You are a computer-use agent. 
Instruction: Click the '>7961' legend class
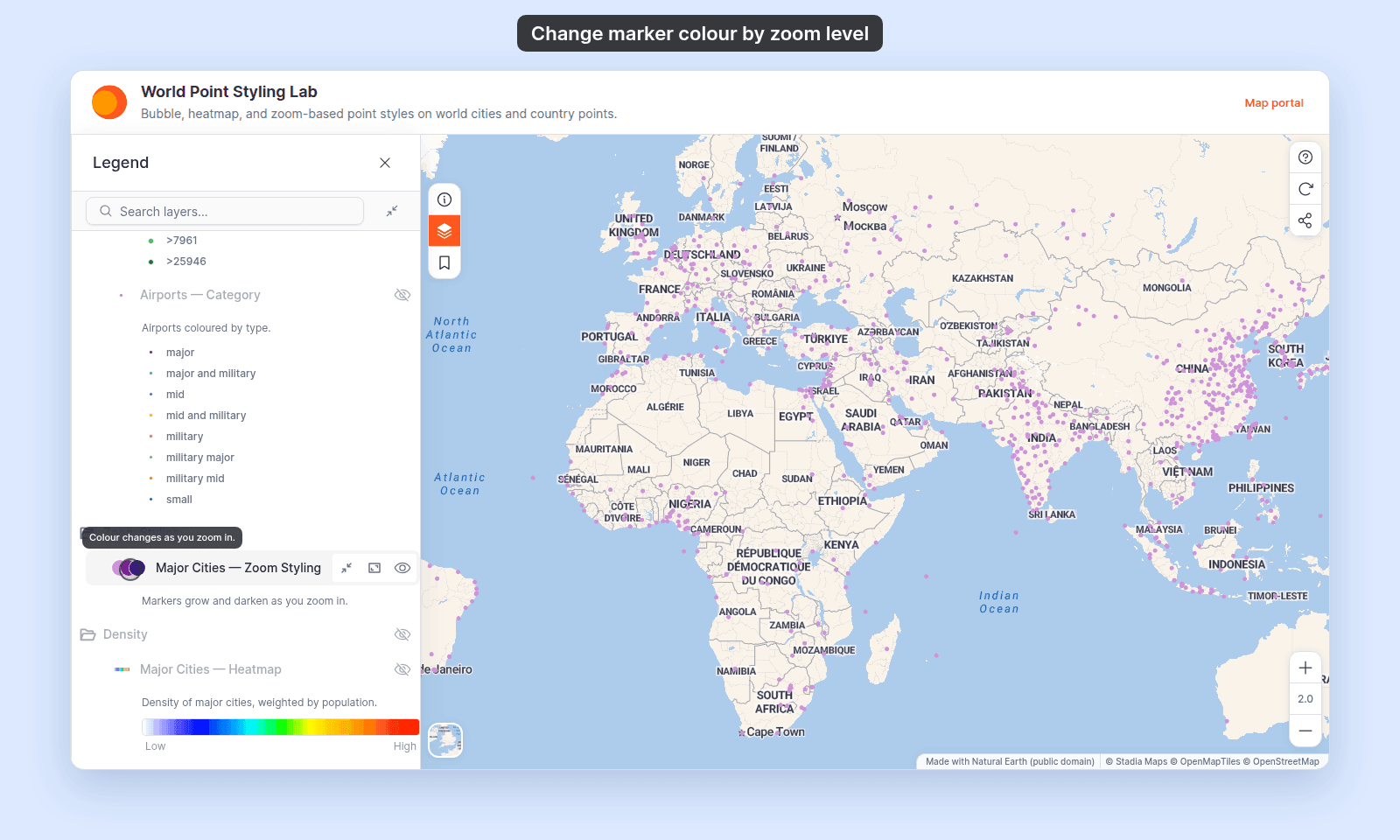point(182,241)
